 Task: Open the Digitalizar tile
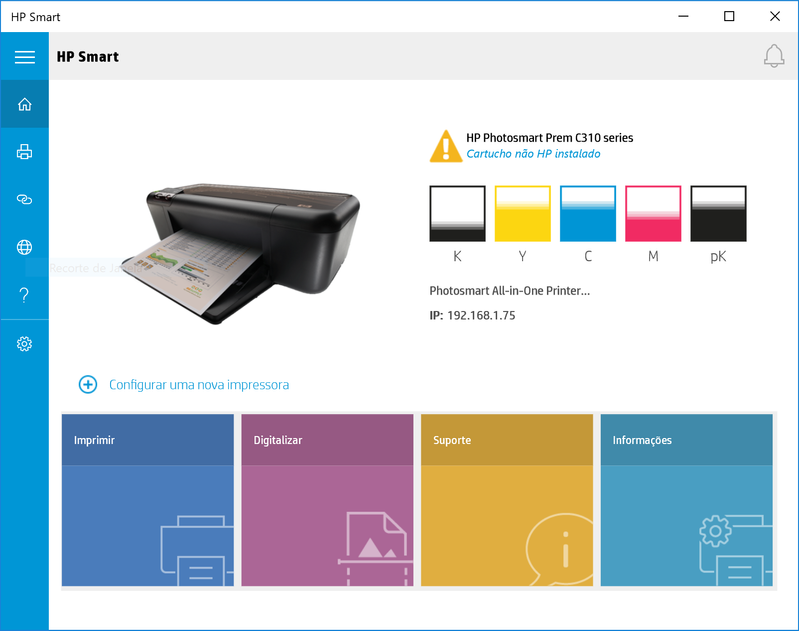pos(327,500)
